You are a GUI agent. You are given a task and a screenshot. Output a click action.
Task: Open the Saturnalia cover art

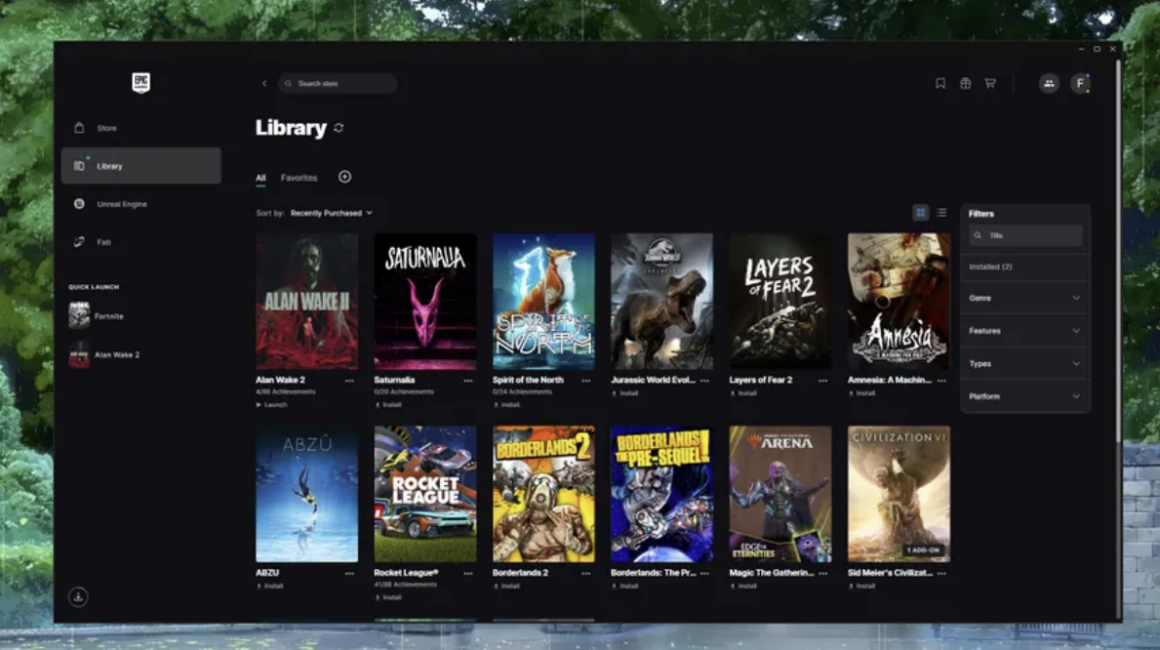tap(425, 301)
